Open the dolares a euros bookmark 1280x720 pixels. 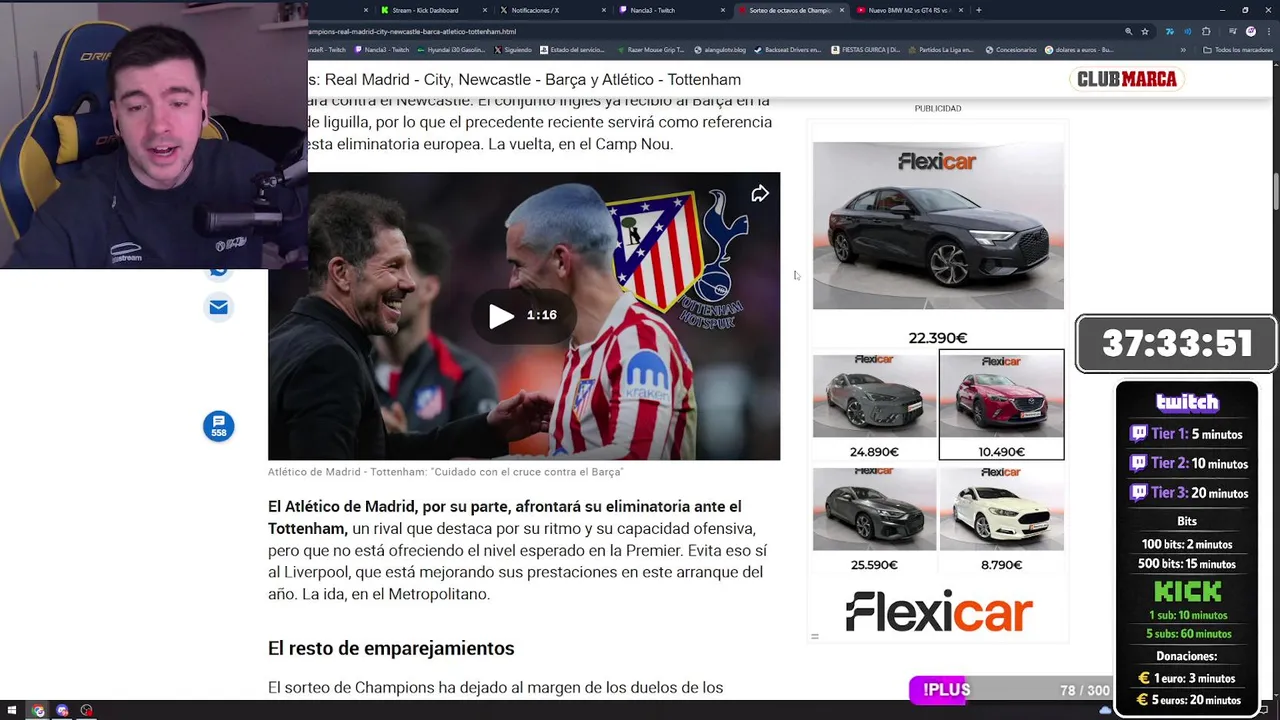[x=1079, y=49]
